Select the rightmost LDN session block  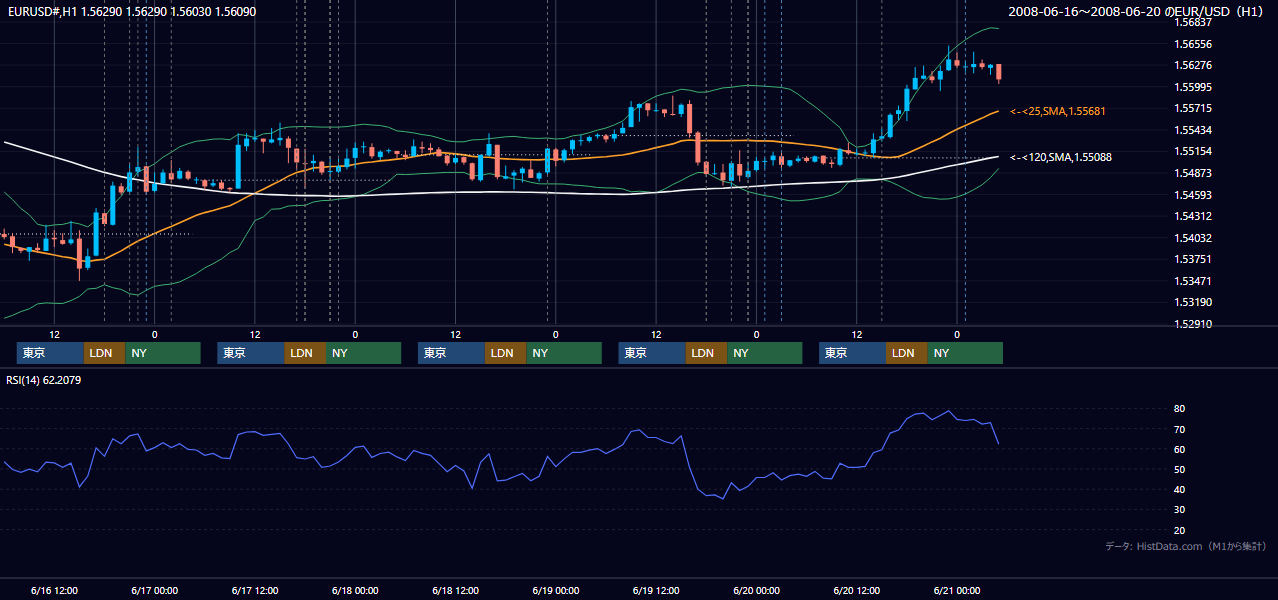pos(906,353)
